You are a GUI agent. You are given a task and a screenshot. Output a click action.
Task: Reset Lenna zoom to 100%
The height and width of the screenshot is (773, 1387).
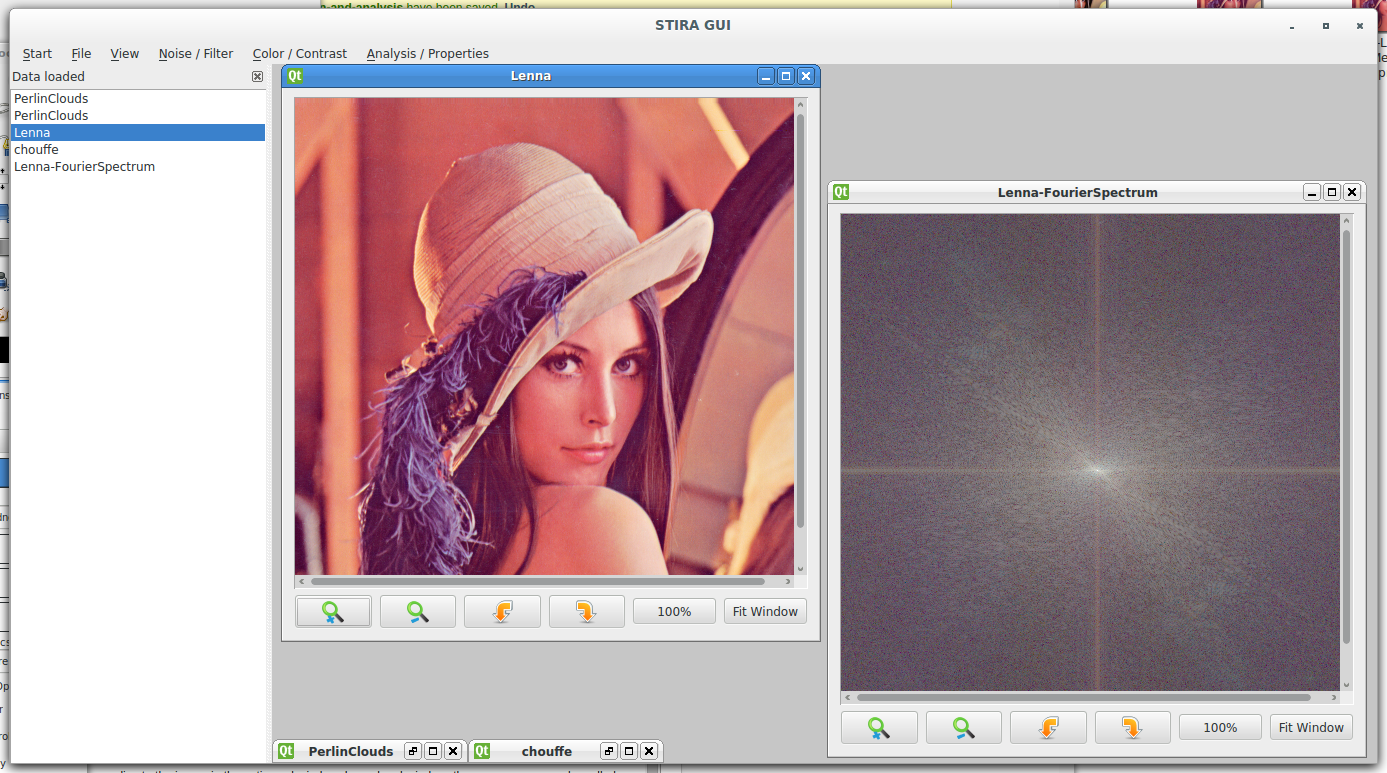pyautogui.click(x=674, y=611)
